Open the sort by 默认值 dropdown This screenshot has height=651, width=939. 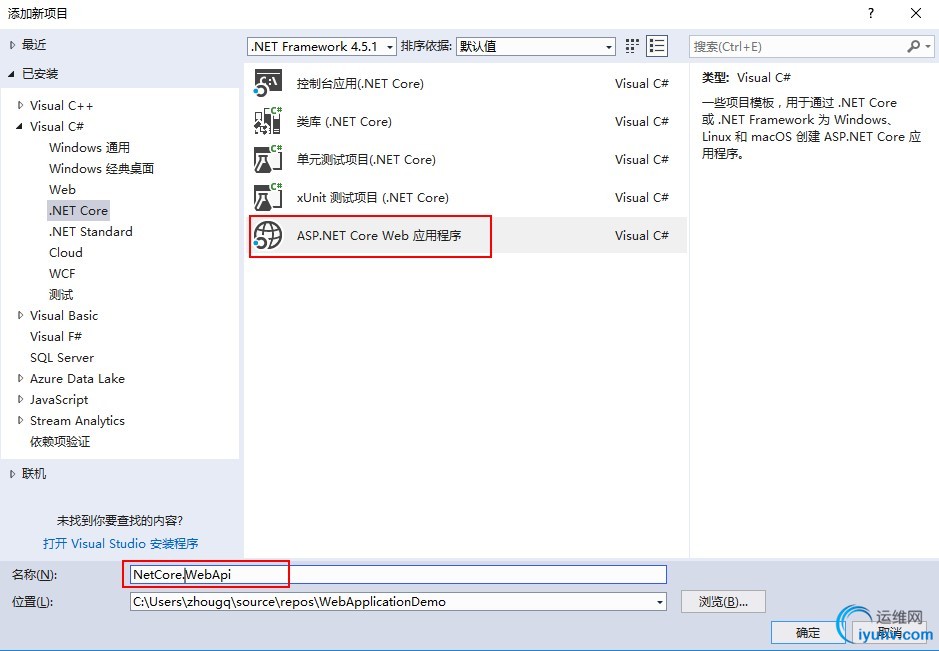pos(536,46)
